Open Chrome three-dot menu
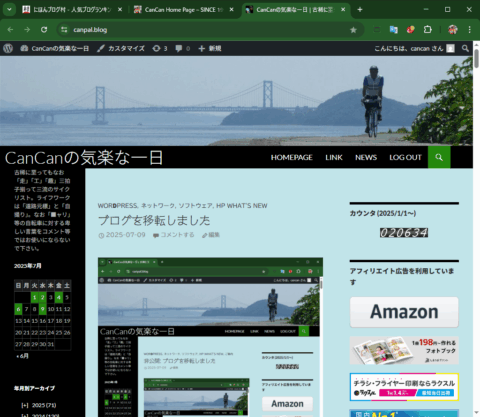The image size is (480, 417). (x=469, y=30)
